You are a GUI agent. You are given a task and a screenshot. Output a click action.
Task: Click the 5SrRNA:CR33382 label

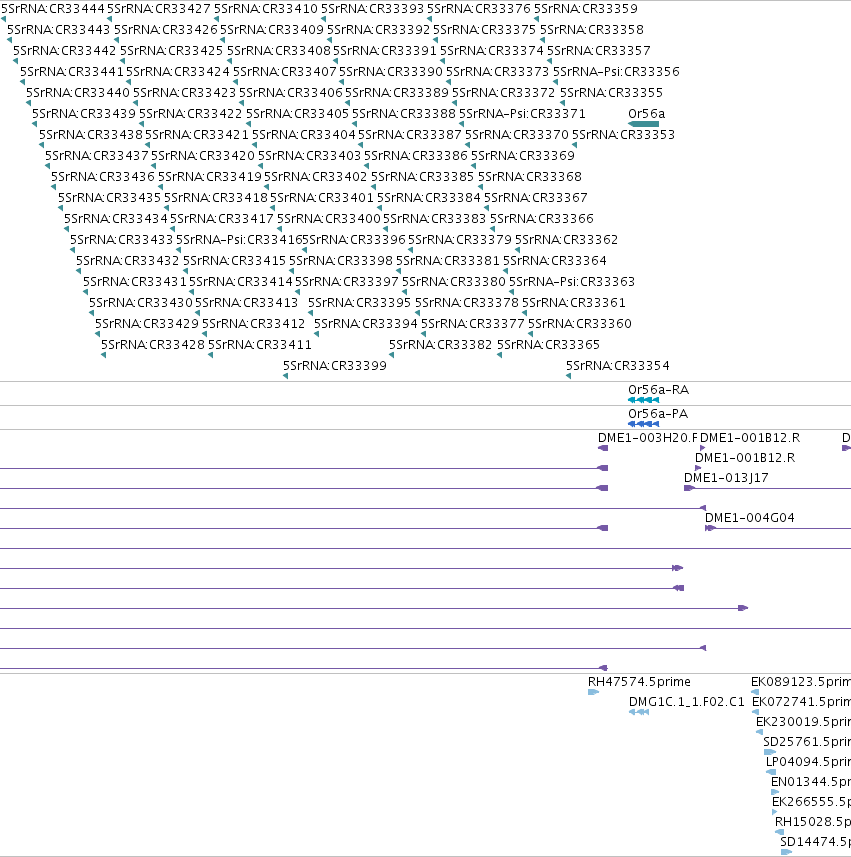coord(441,345)
